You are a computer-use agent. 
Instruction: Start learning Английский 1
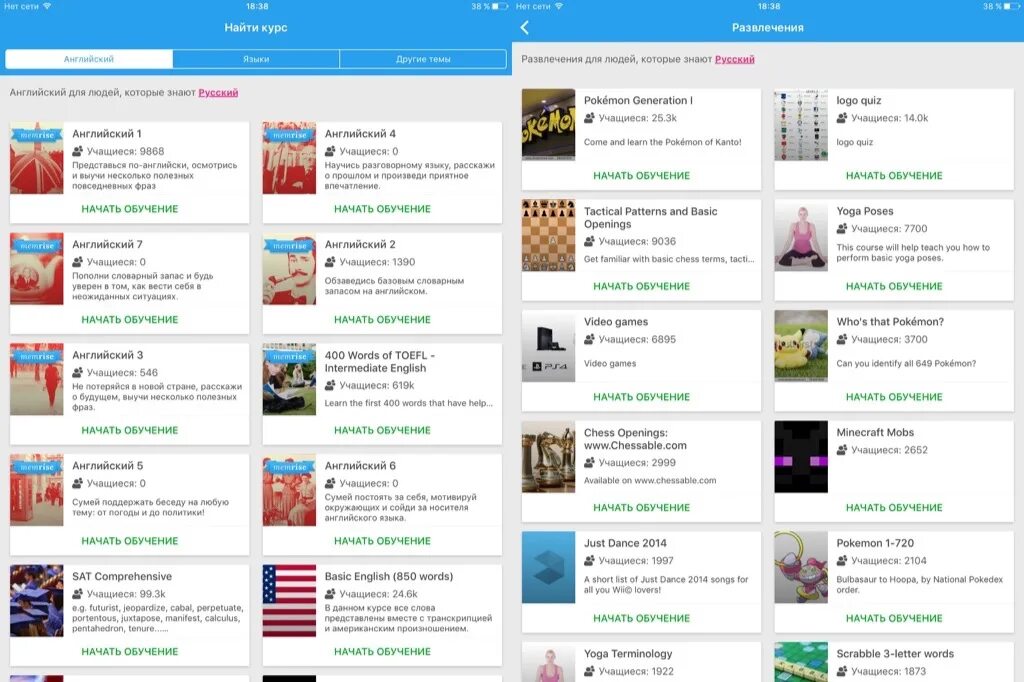(129, 209)
